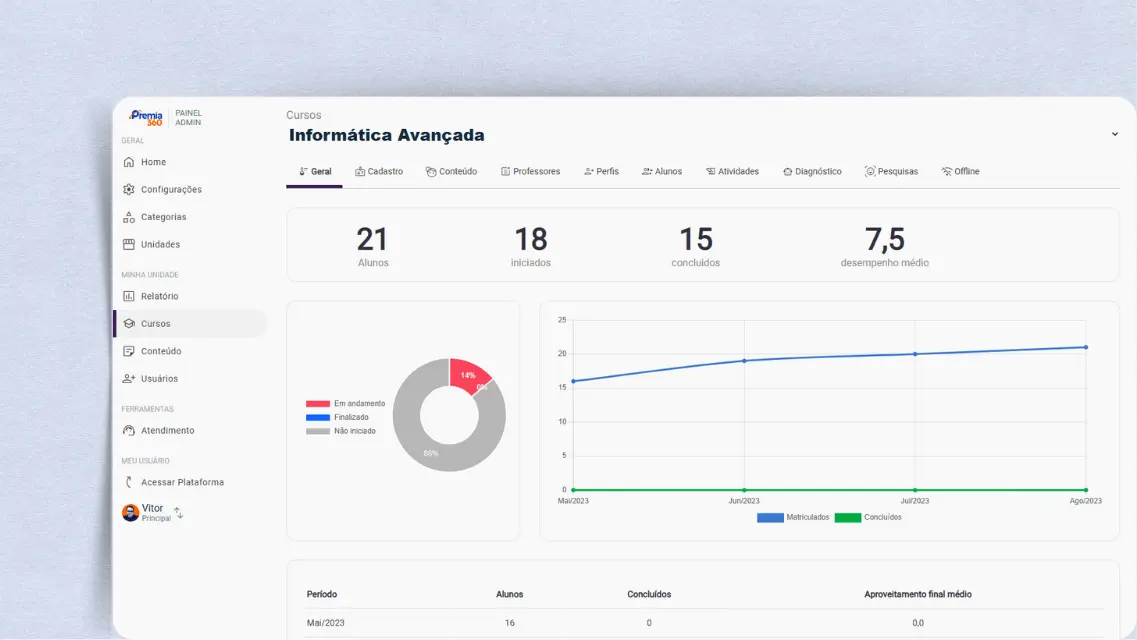Click the Conteúdo tab icon
The width and height of the screenshot is (1137, 640).
pyautogui.click(x=431, y=171)
